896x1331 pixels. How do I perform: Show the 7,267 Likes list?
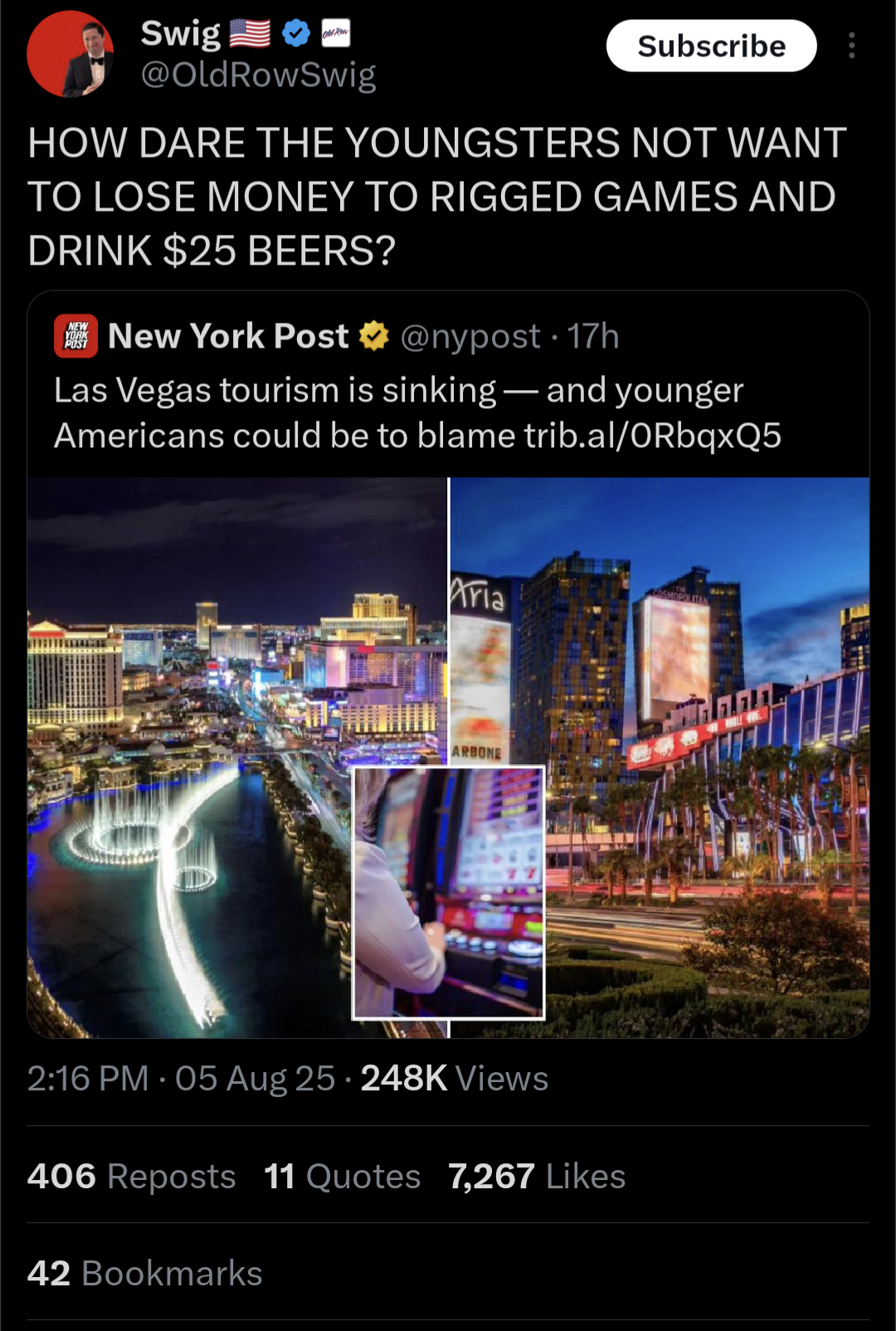tap(537, 1177)
